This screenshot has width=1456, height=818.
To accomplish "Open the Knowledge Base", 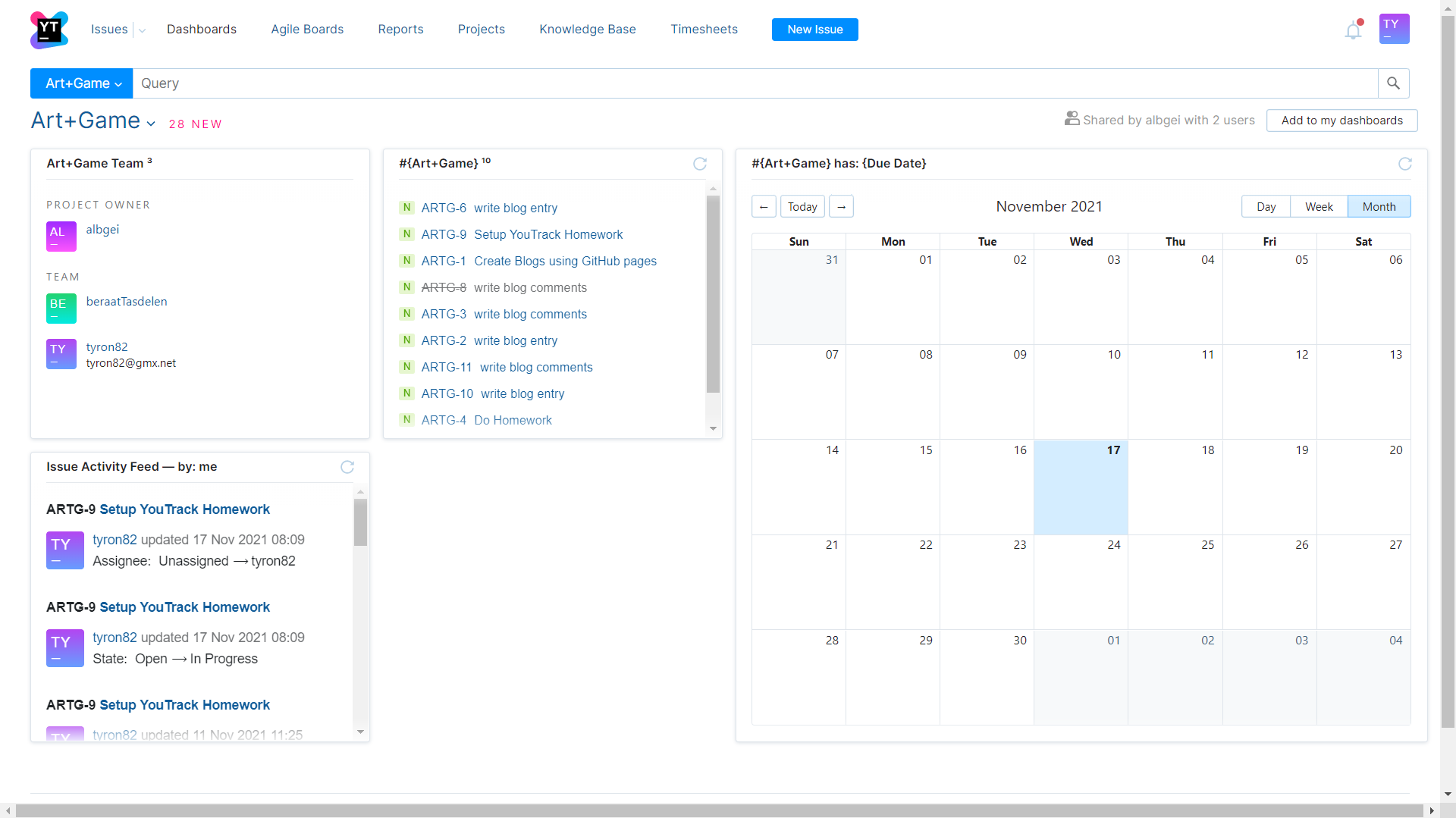I will coord(588,30).
